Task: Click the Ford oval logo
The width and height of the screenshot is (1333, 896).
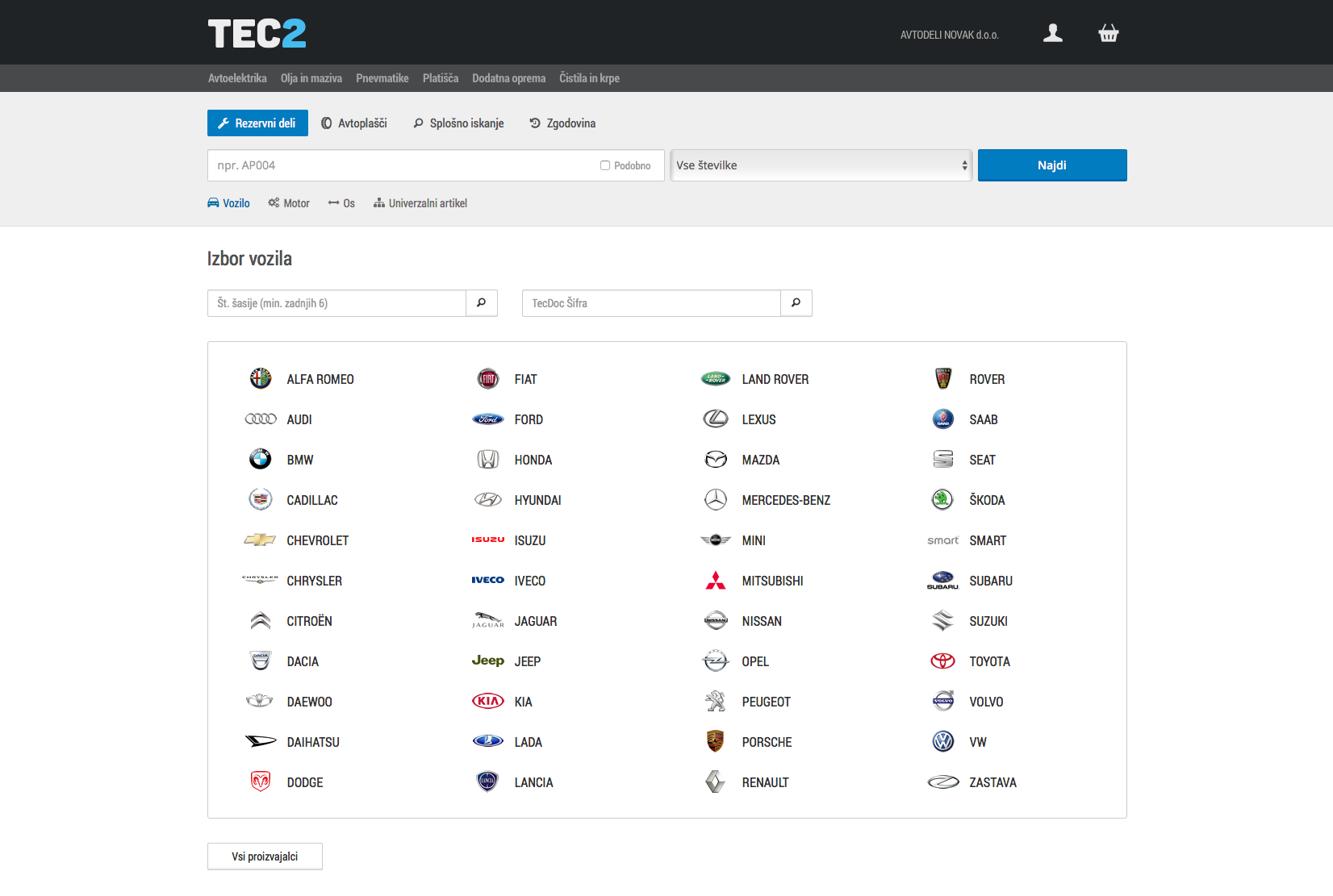Action: tap(488, 419)
